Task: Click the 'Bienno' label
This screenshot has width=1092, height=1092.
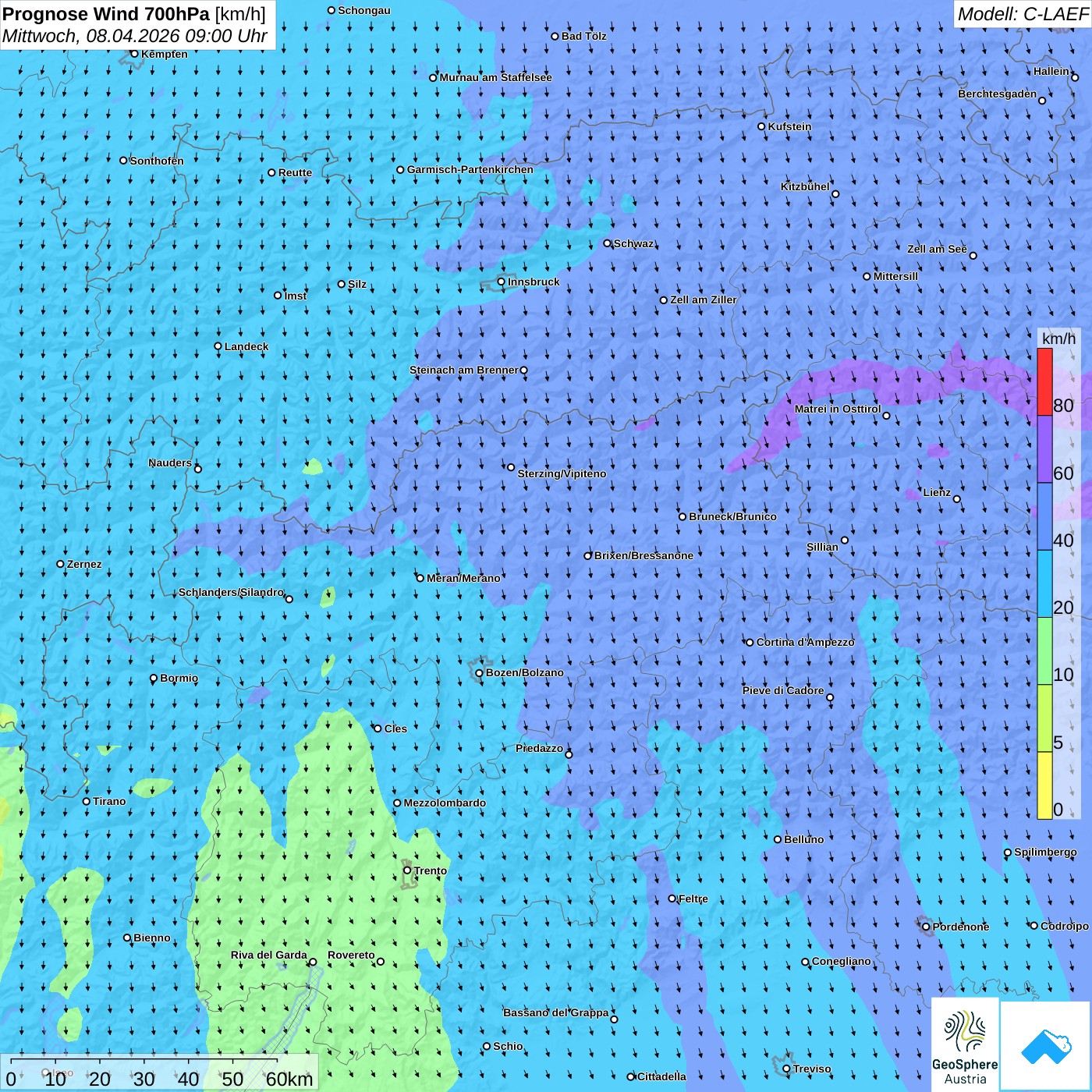Action: point(152,938)
